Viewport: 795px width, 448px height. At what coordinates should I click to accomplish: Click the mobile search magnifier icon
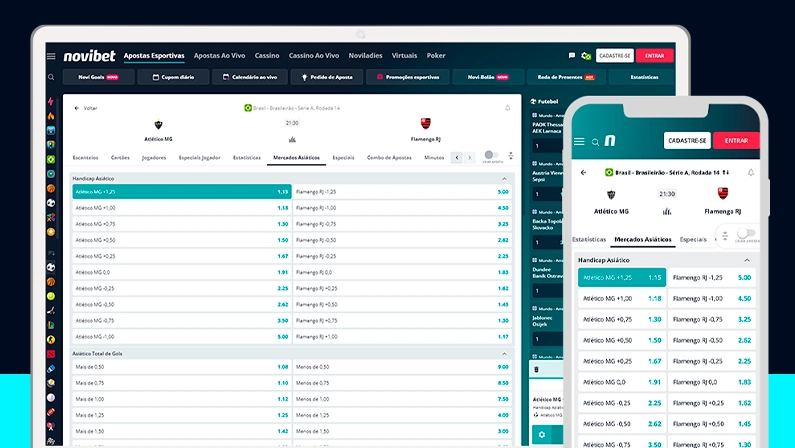tap(595, 142)
